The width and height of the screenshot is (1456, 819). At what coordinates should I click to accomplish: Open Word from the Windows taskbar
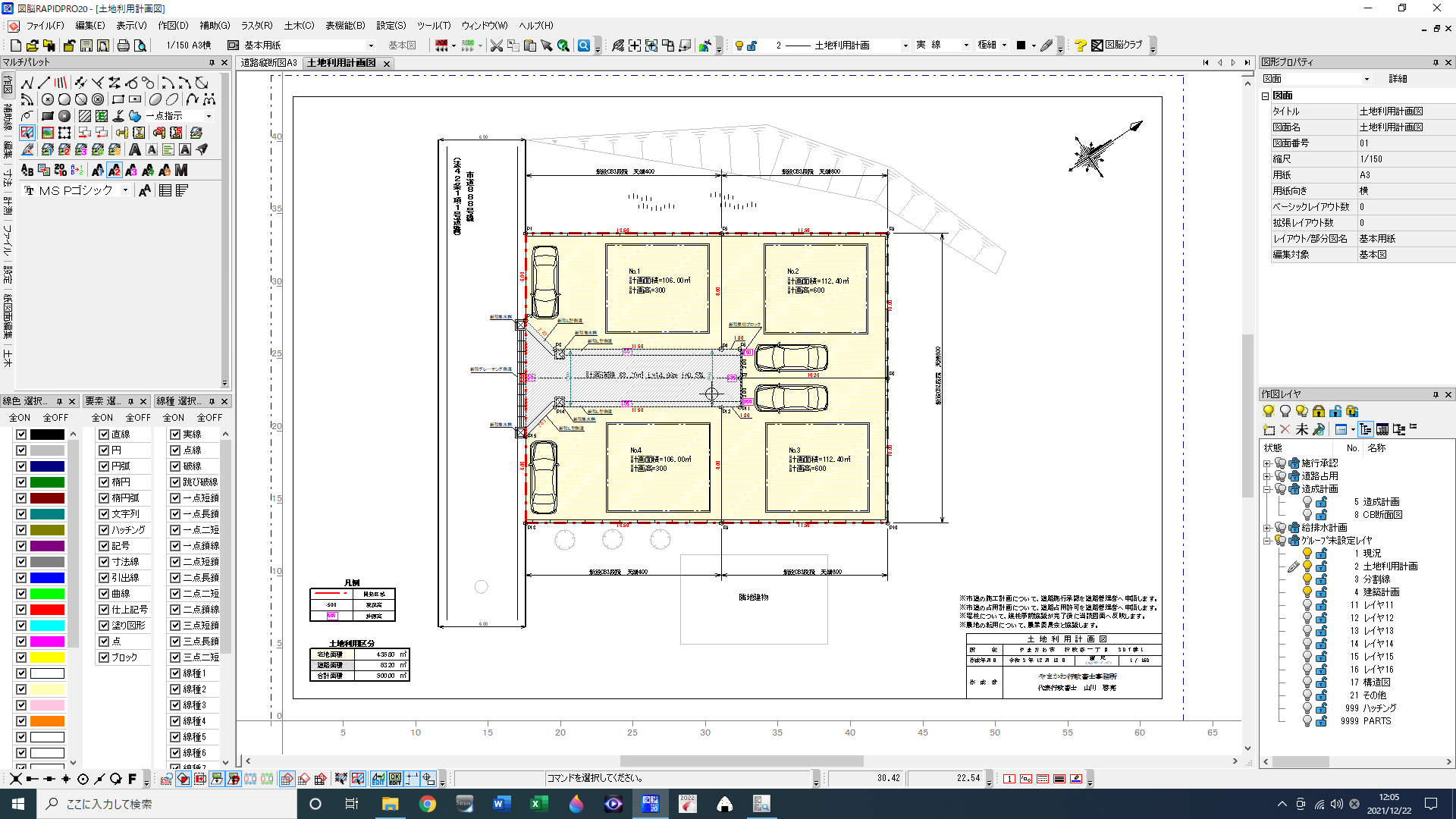[x=502, y=804]
